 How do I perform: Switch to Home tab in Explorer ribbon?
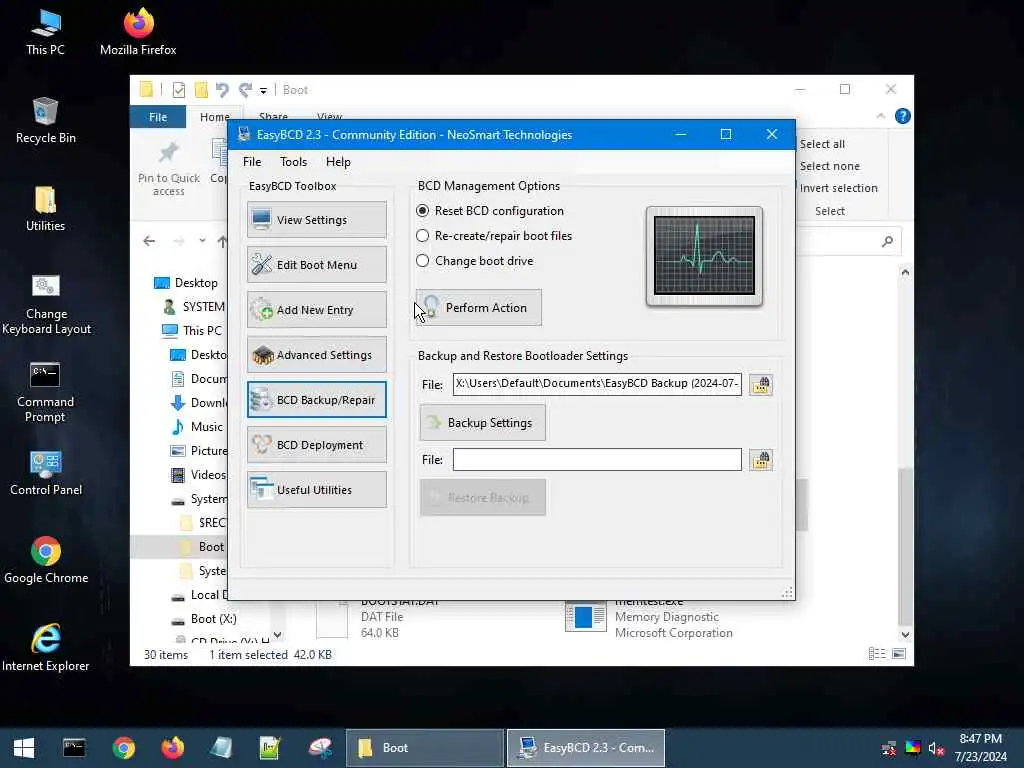215,117
